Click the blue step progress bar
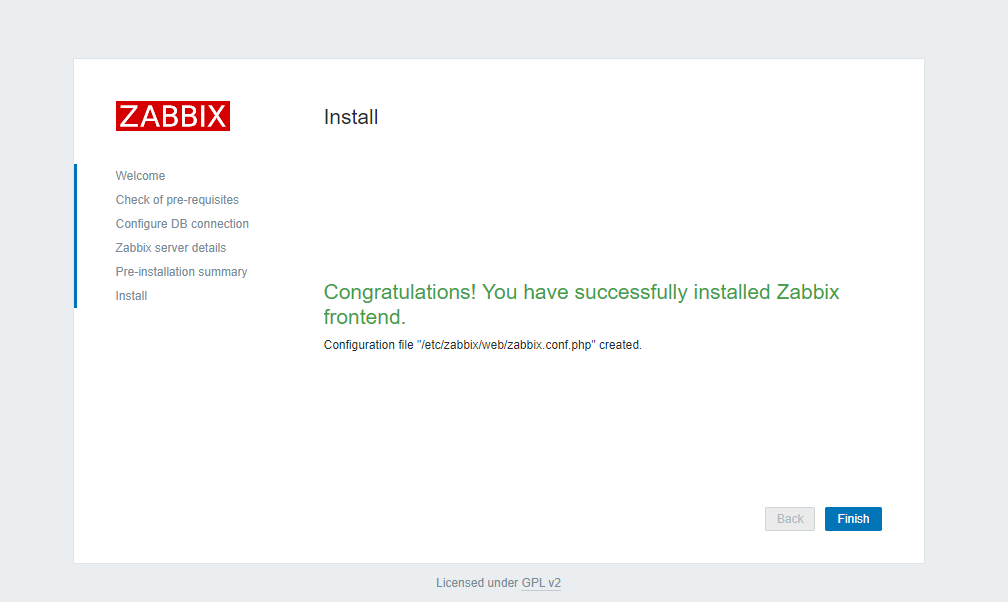Viewport: 1008px width, 602px height. (75, 236)
